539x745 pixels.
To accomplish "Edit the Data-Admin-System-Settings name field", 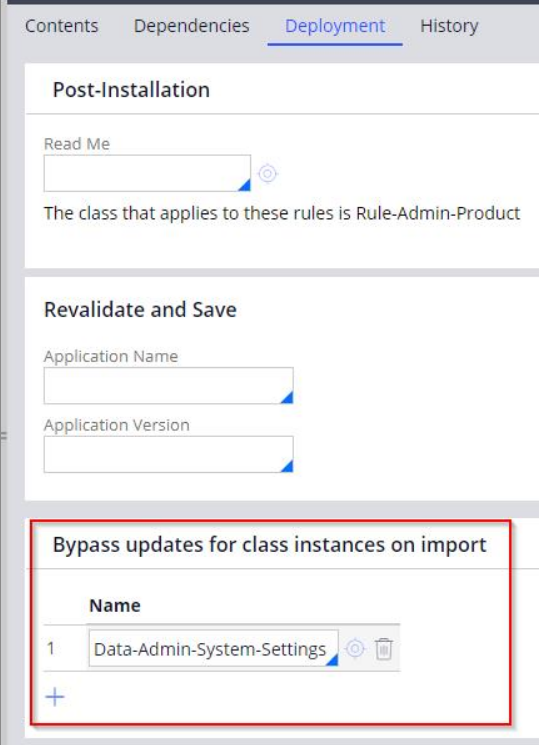I will pos(213,648).
